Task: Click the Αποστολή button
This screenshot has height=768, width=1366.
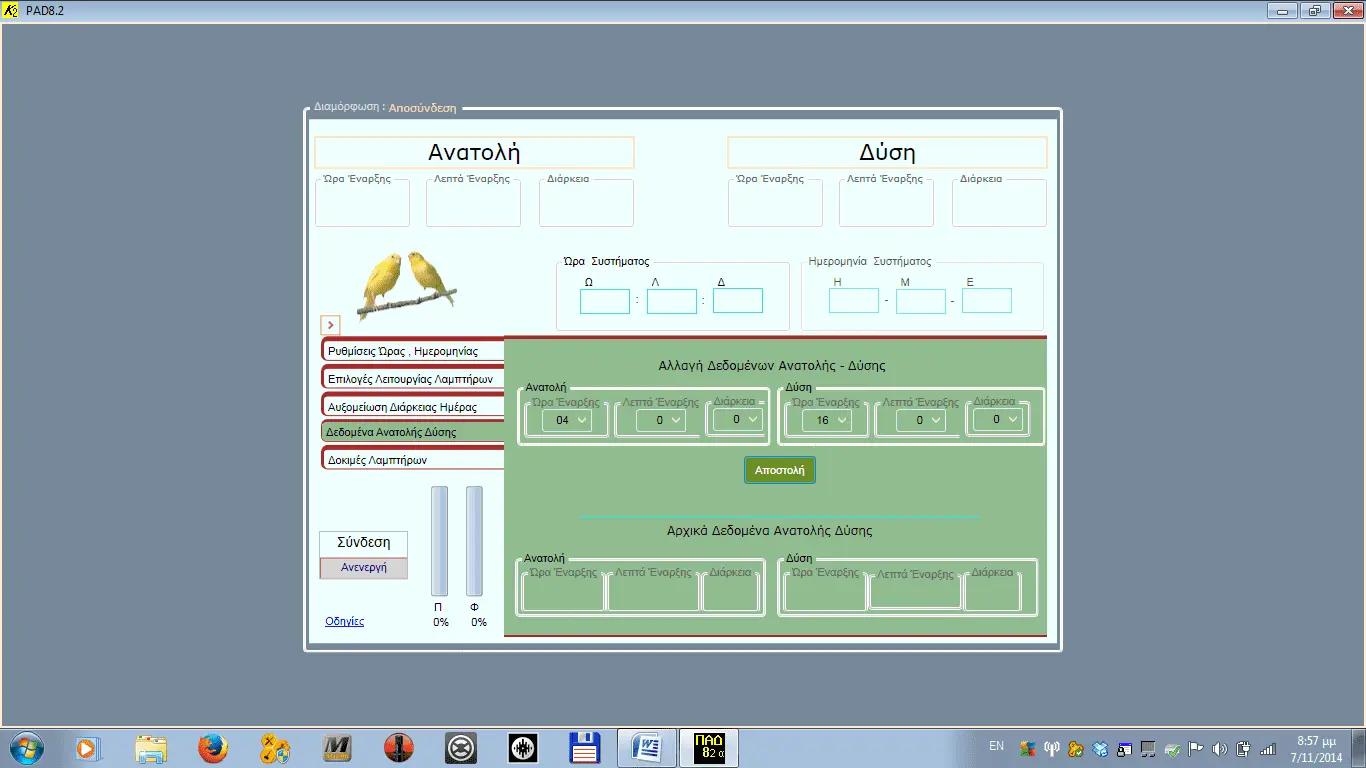Action: click(x=780, y=470)
